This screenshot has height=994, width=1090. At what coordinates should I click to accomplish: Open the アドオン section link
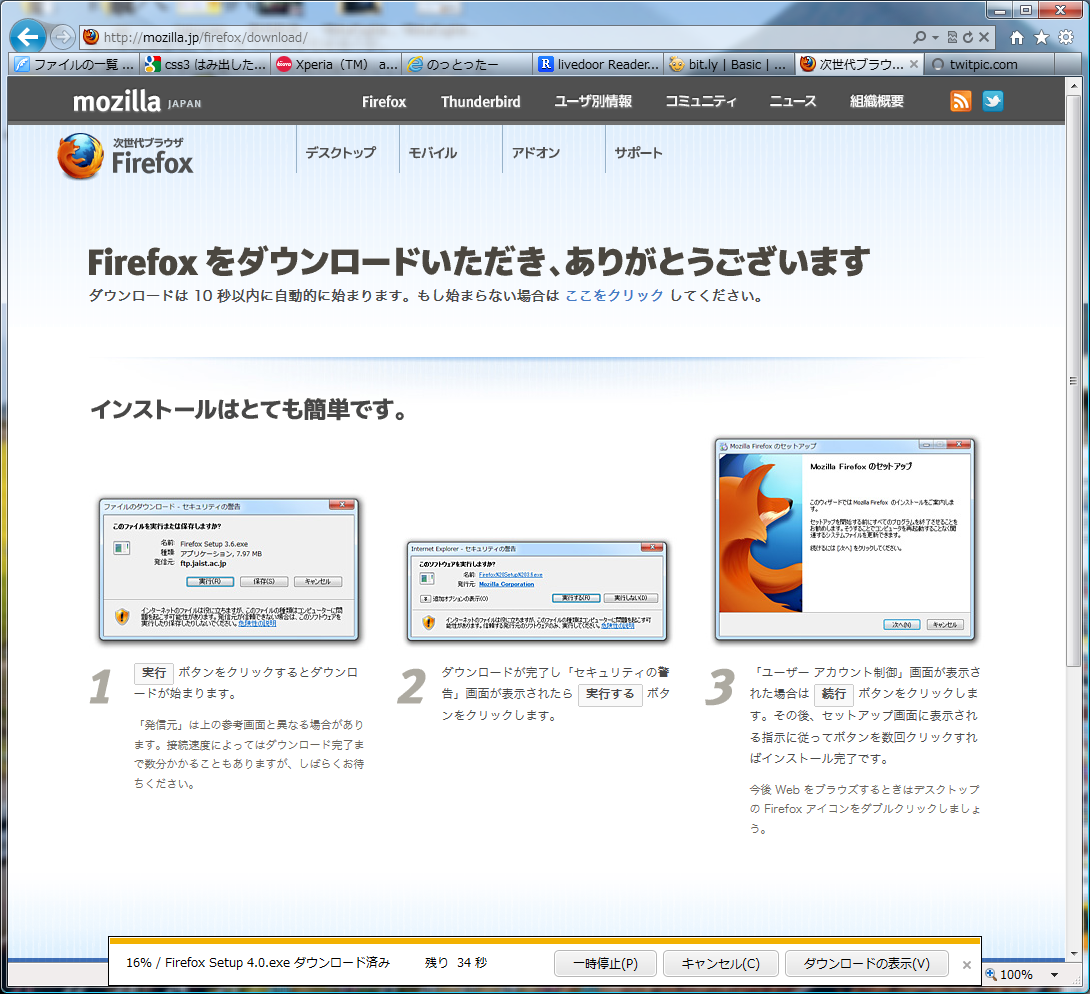[x=536, y=152]
